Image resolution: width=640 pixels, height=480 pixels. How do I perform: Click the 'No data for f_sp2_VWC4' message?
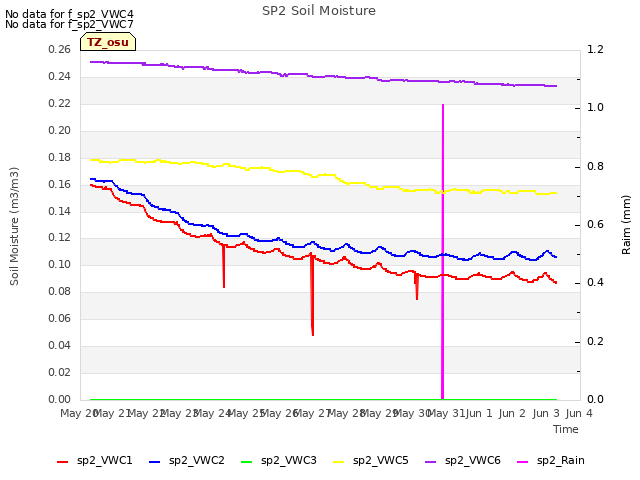(69, 14)
